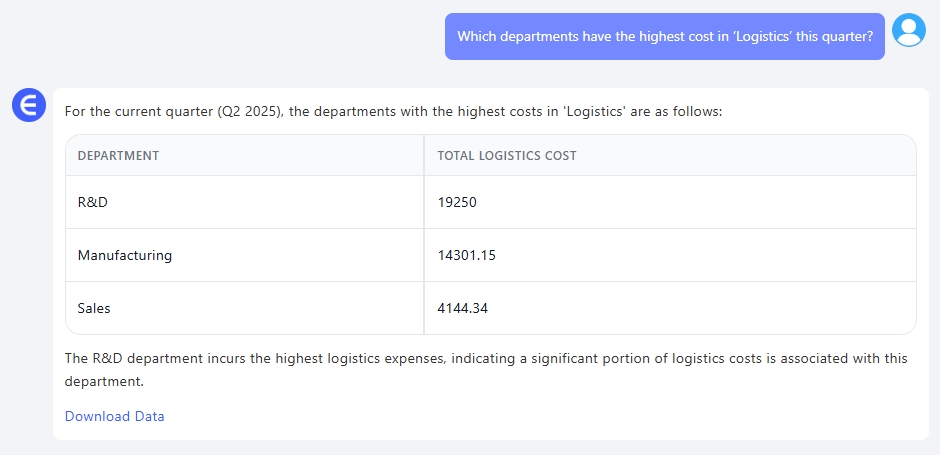Click the assistant 'E' logo avatar
This screenshot has width=940, height=455.
pos(29,104)
